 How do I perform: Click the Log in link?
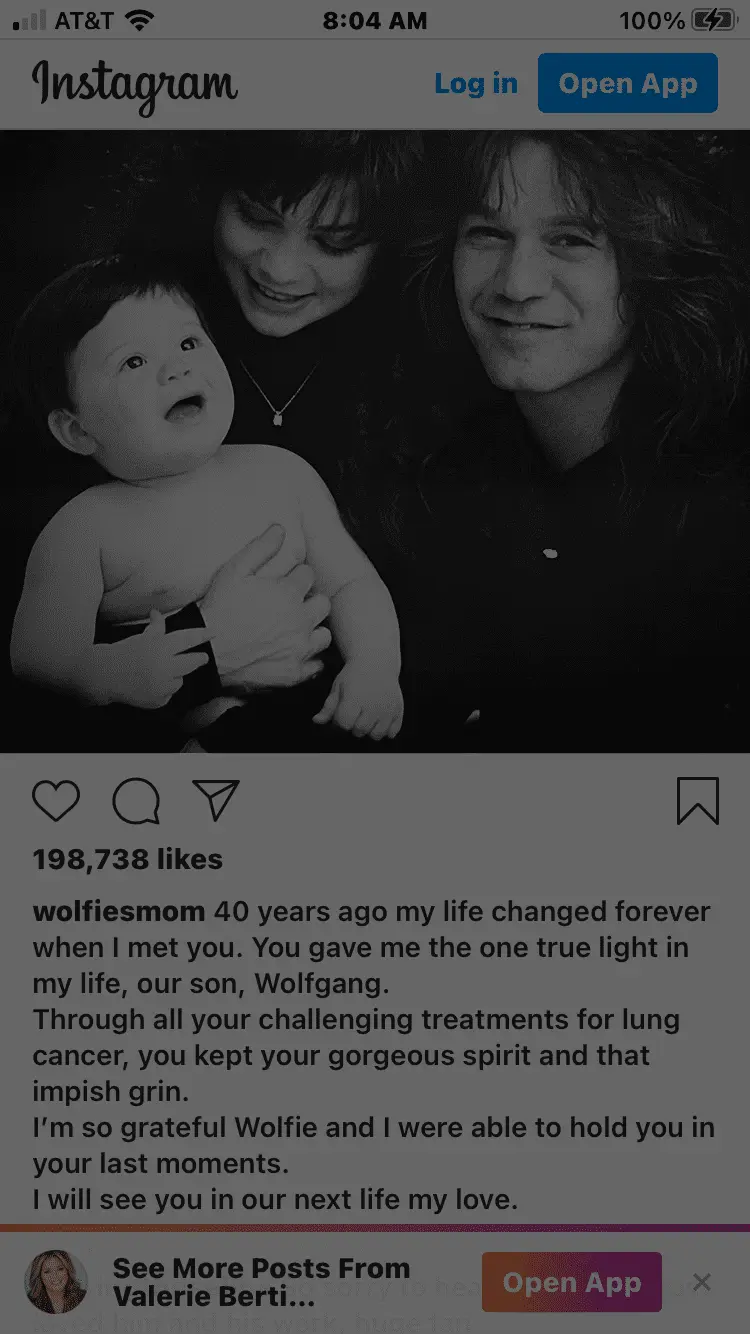[x=476, y=84]
